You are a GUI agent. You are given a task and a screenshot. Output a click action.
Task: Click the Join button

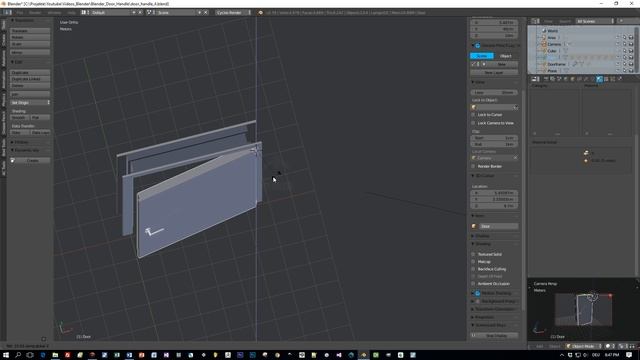point(30,94)
